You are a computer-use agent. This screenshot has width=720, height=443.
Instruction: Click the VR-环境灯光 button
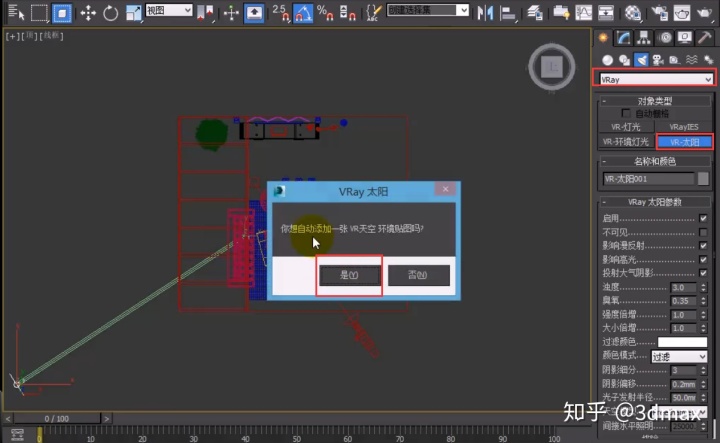tap(626, 142)
